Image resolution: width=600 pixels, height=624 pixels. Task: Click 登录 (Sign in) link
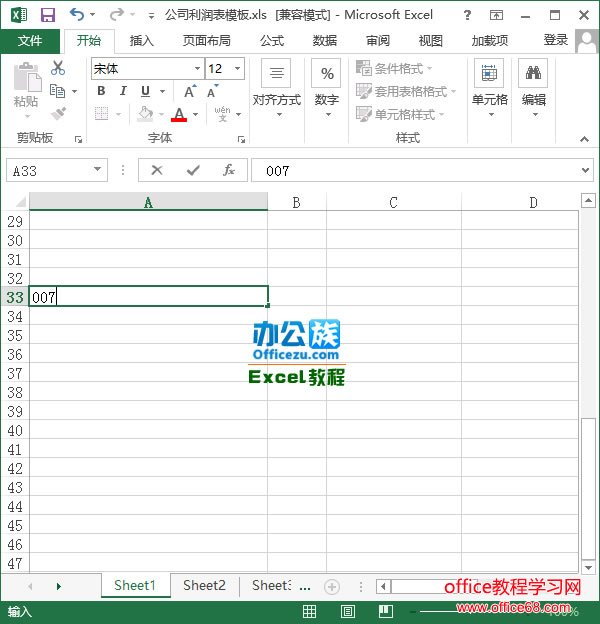[x=555, y=40]
